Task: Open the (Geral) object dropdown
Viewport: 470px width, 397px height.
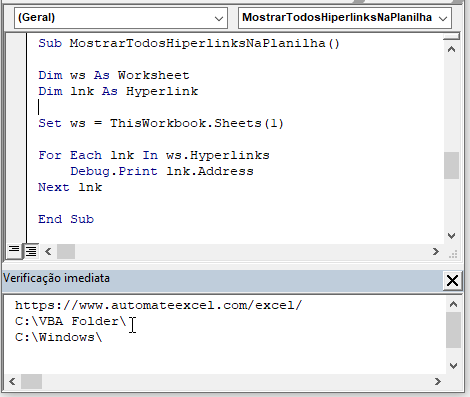Action: [121, 18]
